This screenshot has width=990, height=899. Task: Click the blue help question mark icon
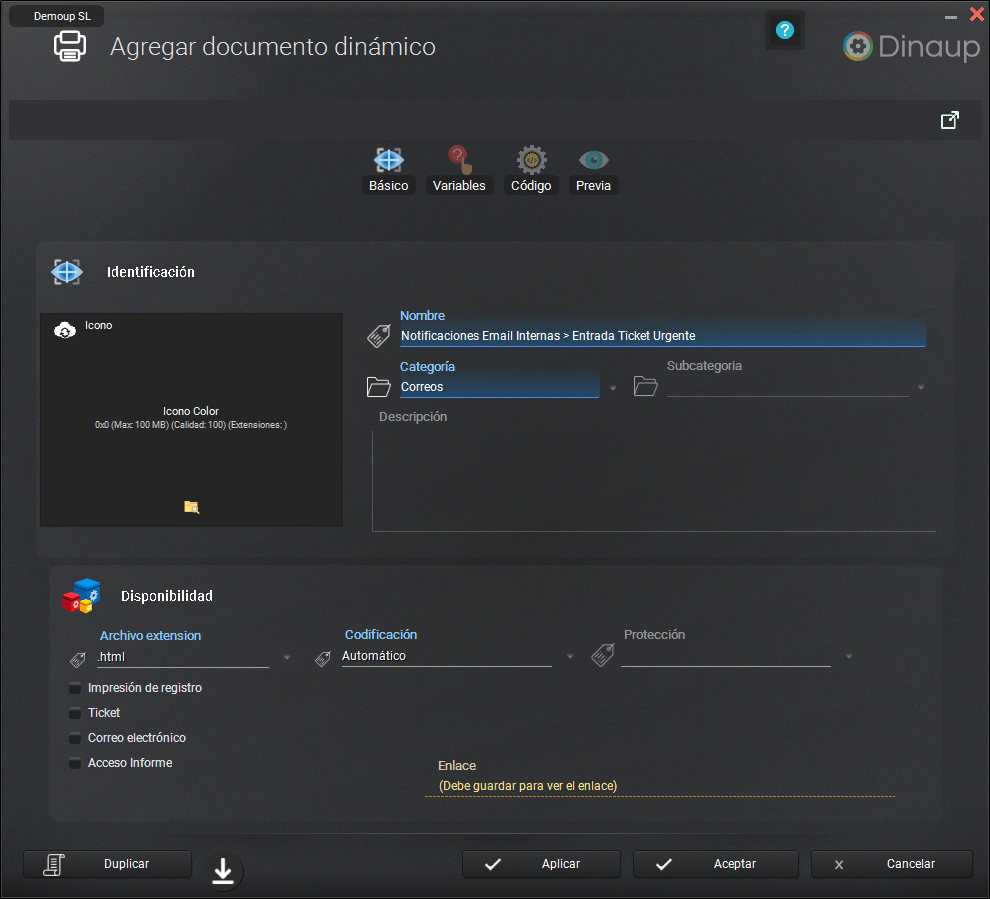[784, 31]
